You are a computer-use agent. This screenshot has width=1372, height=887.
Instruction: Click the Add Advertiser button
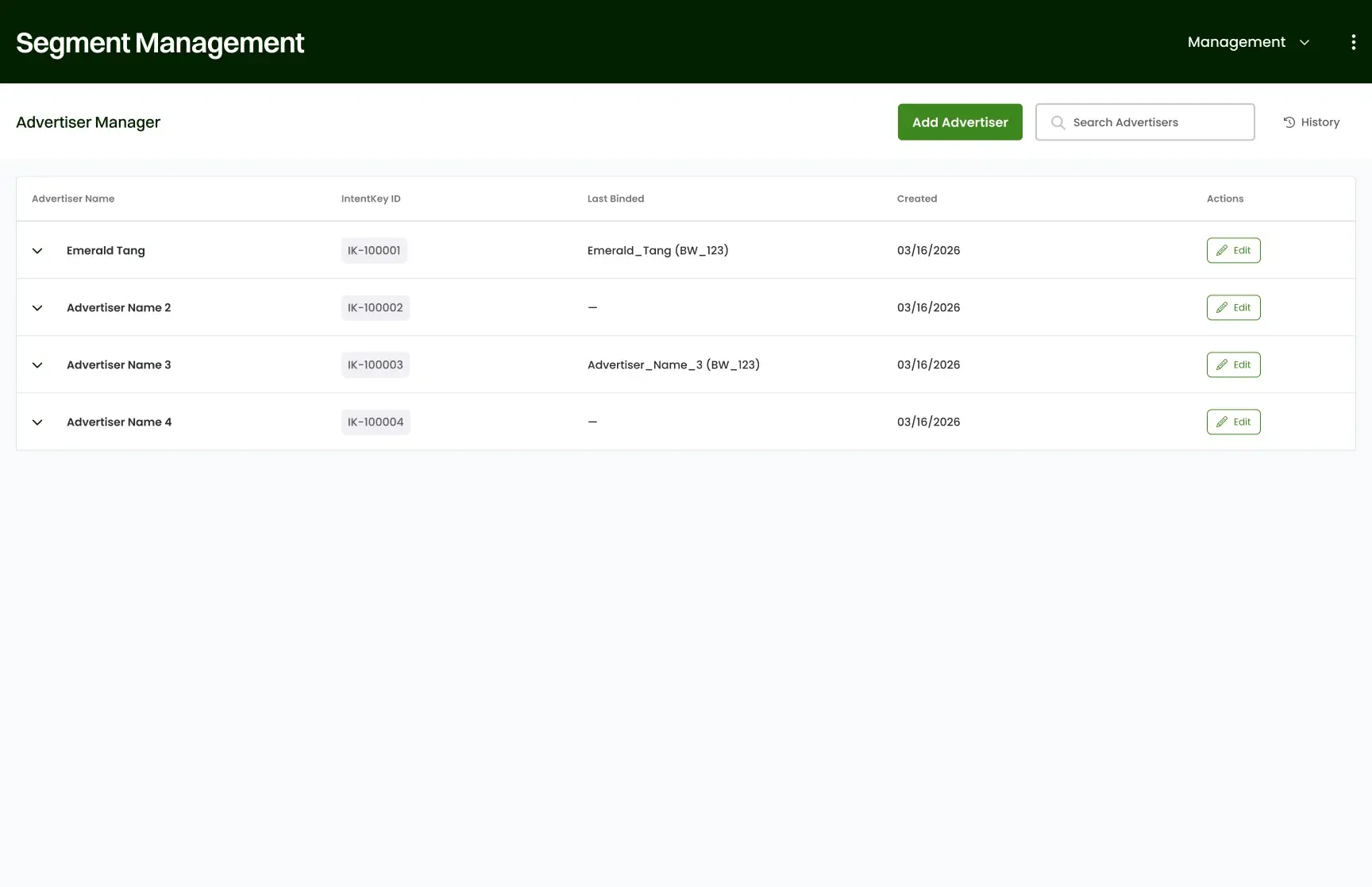(960, 122)
